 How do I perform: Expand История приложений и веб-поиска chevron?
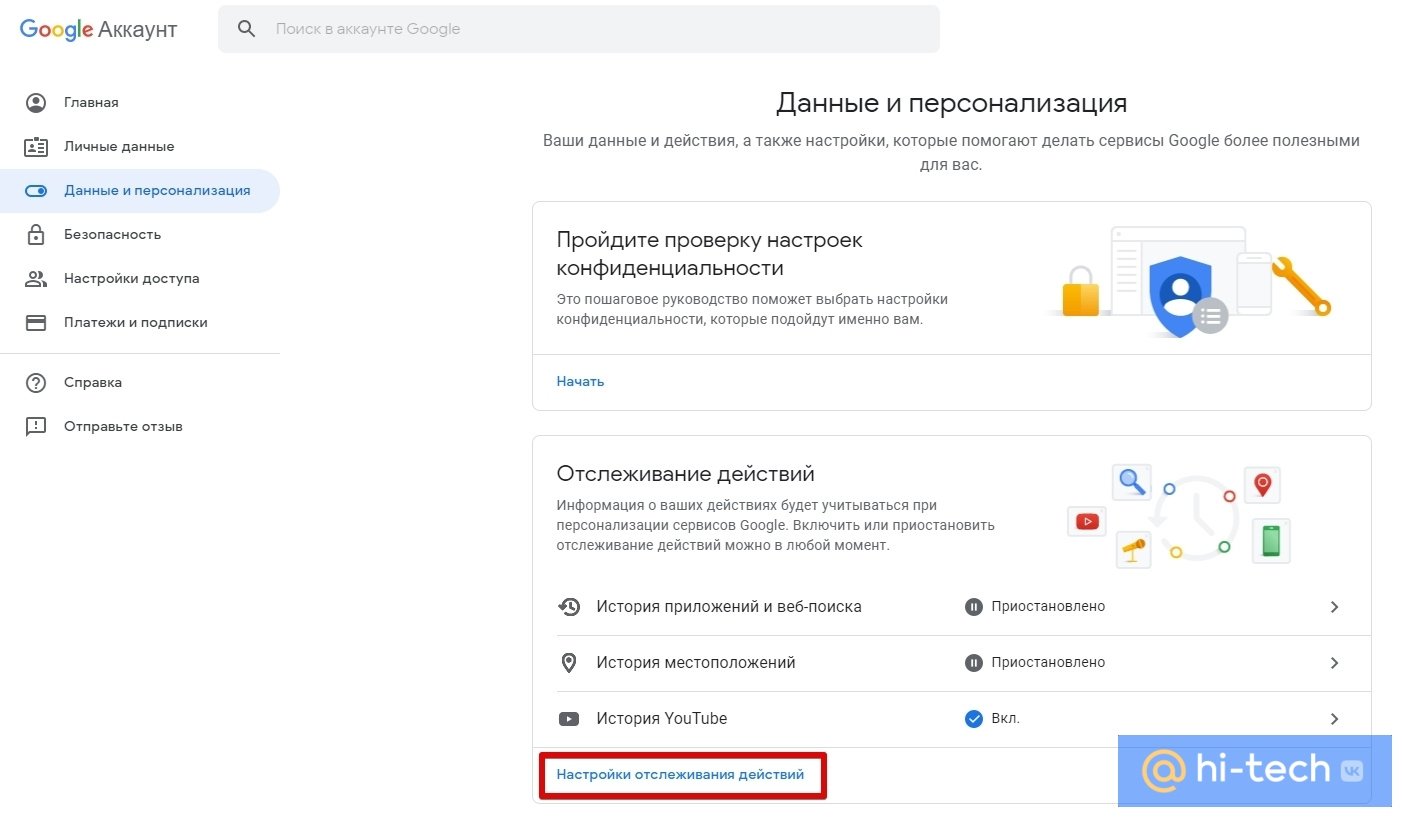[1334, 607]
